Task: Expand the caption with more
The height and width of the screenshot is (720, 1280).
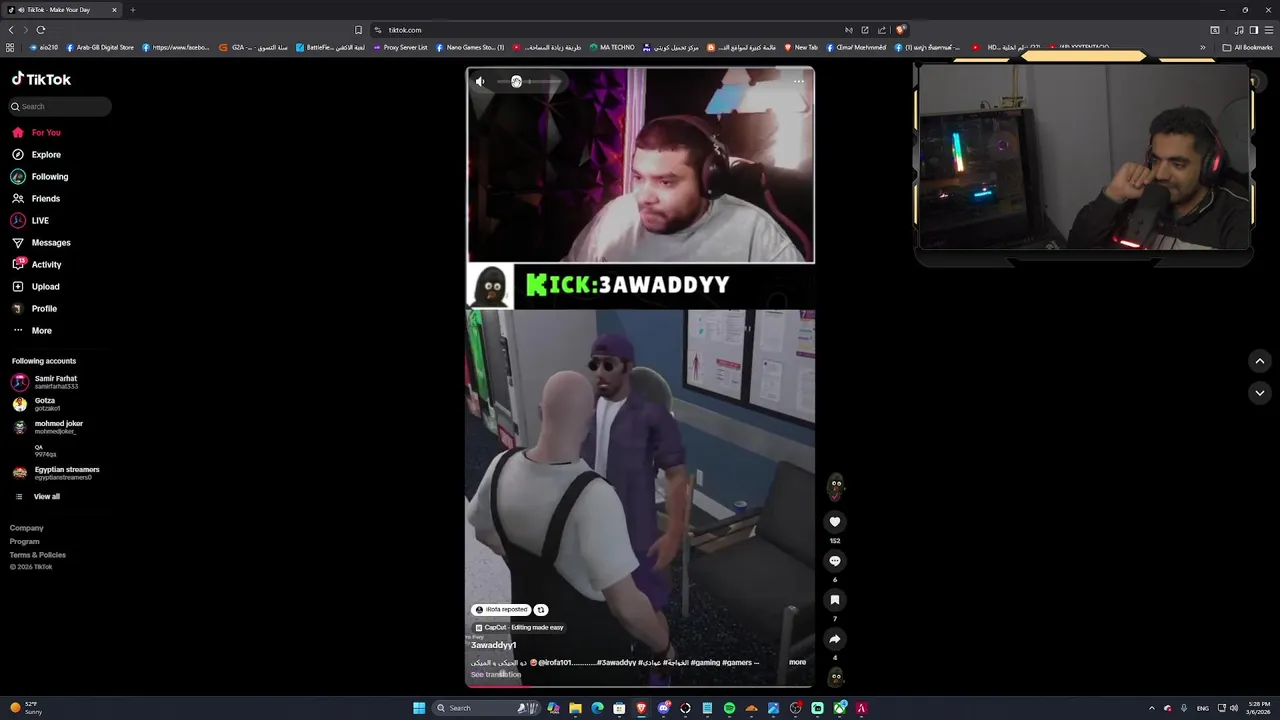Action: point(797,662)
